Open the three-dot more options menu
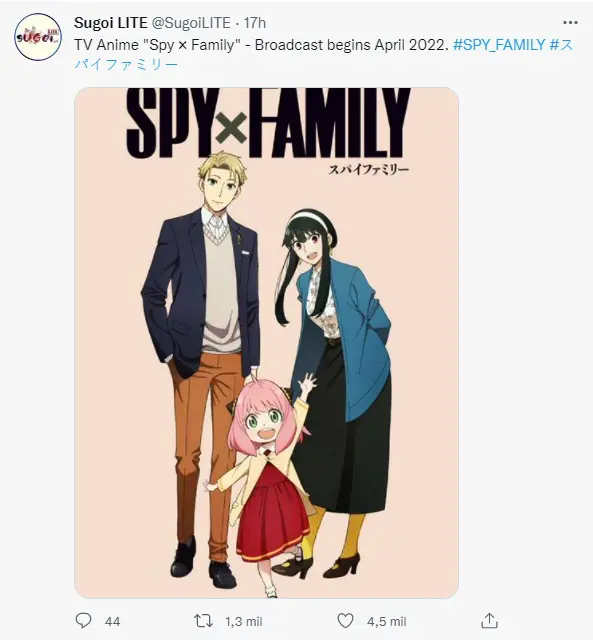The width and height of the screenshot is (593, 640). click(x=570, y=22)
